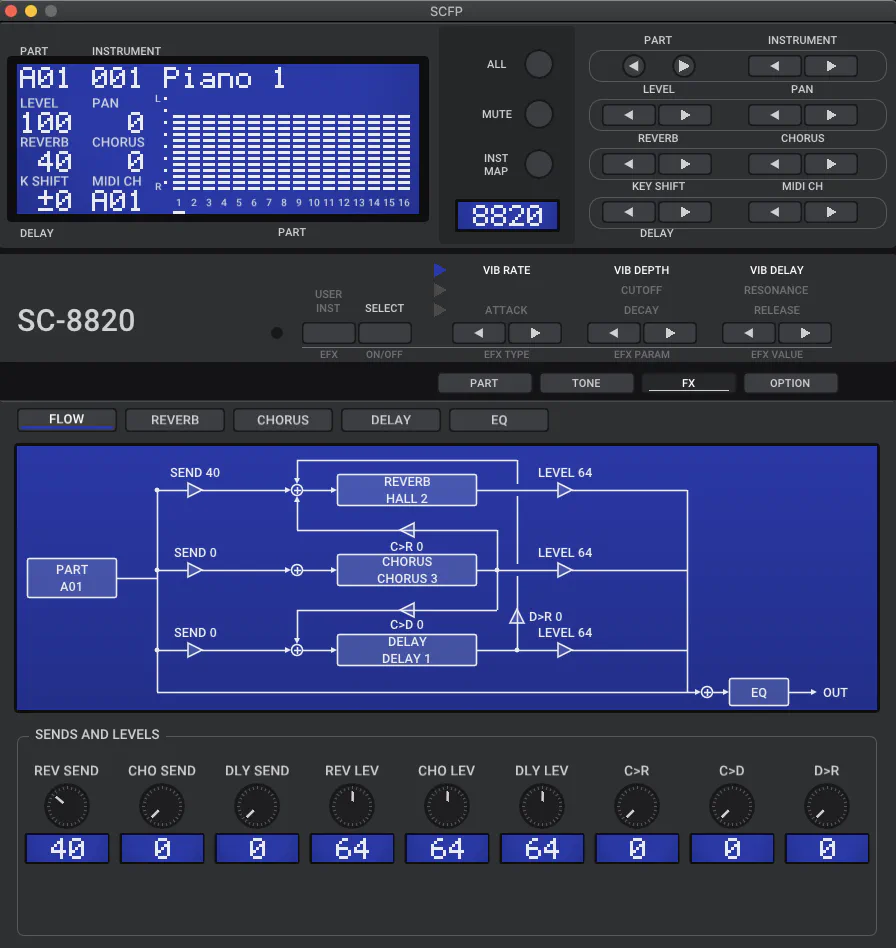Click the EFX TYPE left arrow button
Image resolution: width=896 pixels, height=948 pixels.
click(x=479, y=333)
